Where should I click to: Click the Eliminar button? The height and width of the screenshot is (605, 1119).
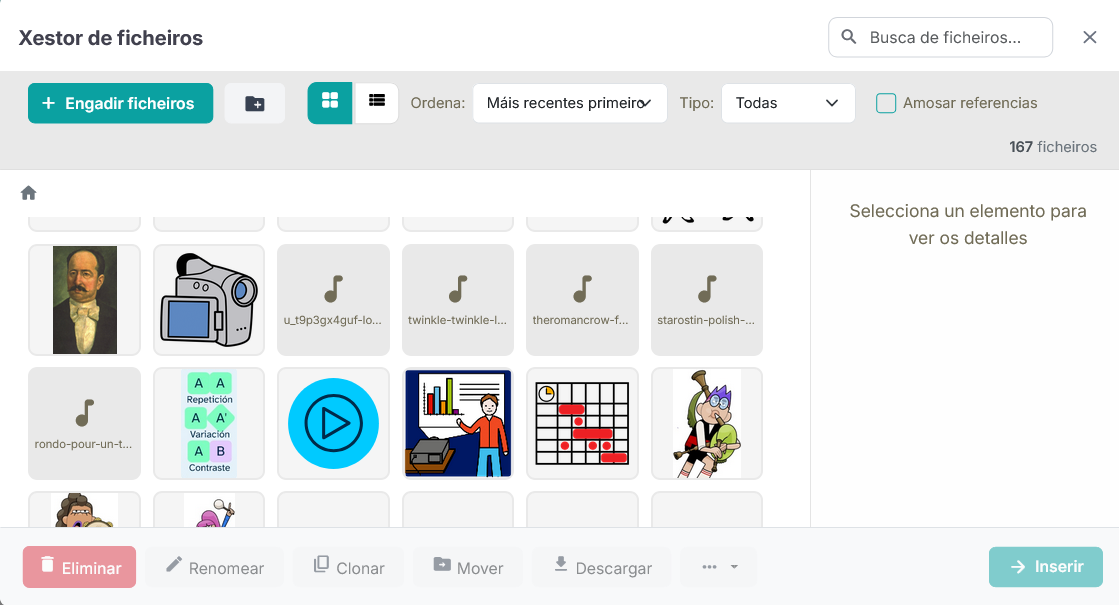(x=79, y=567)
